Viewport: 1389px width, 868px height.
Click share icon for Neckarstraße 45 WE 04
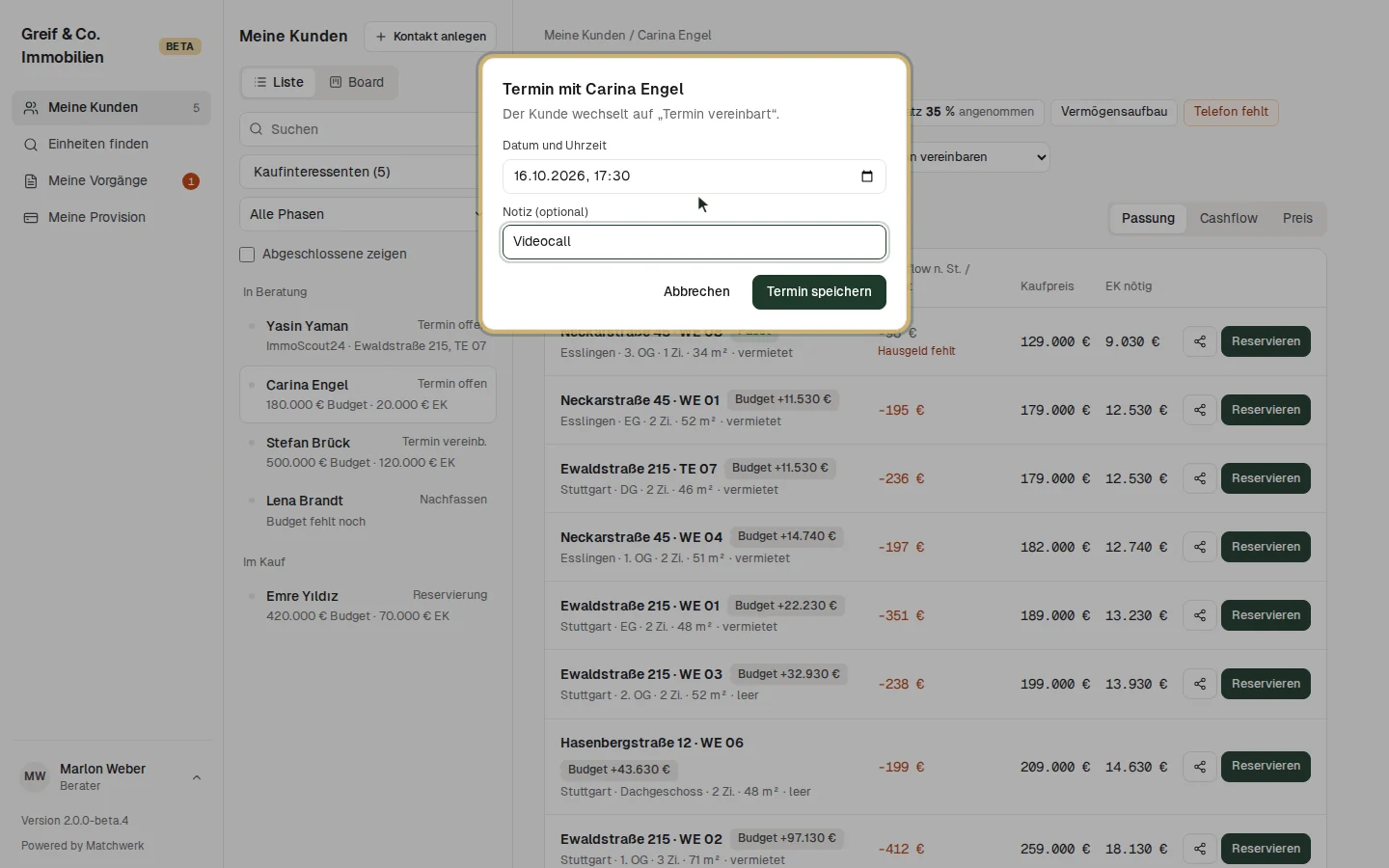coord(1200,547)
